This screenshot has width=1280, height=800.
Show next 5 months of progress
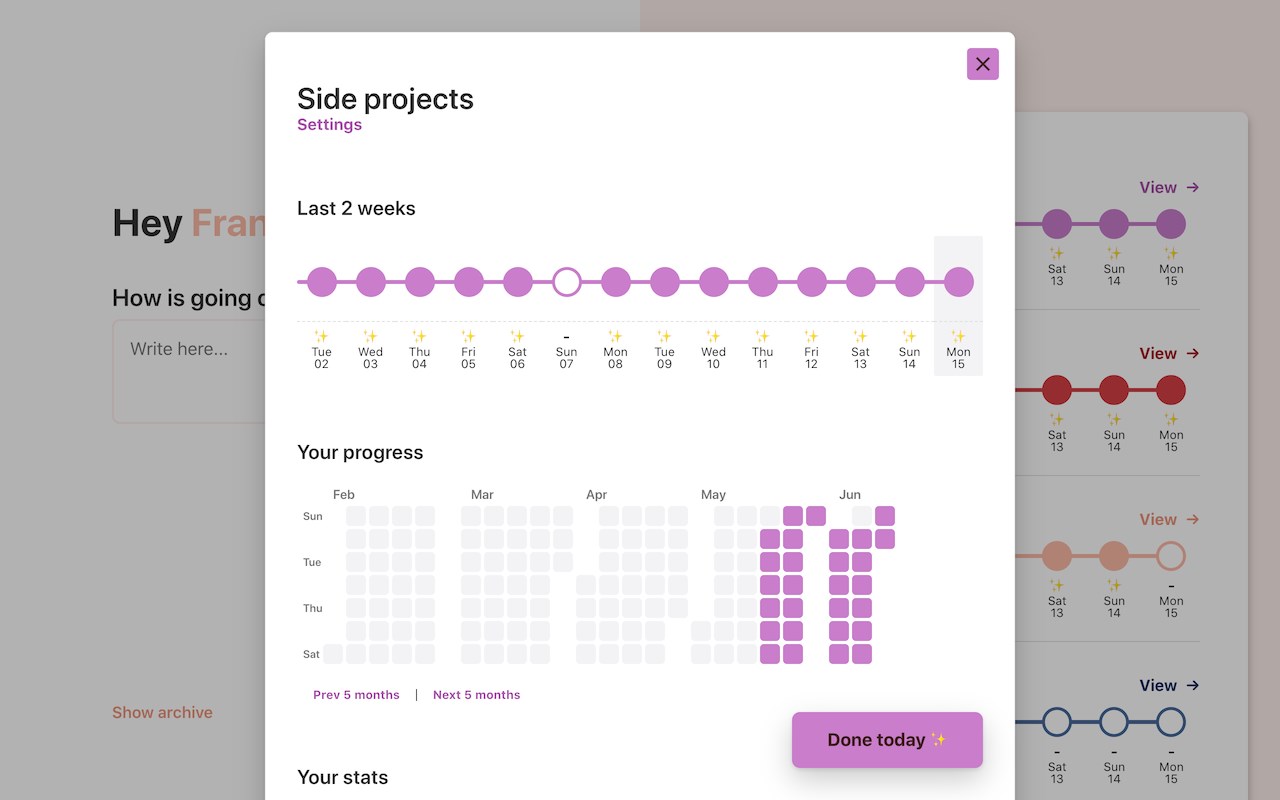tap(476, 695)
